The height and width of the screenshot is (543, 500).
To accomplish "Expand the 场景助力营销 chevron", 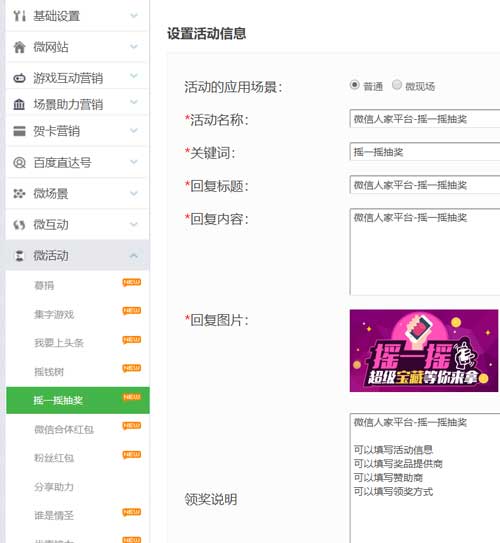I will point(134,102).
